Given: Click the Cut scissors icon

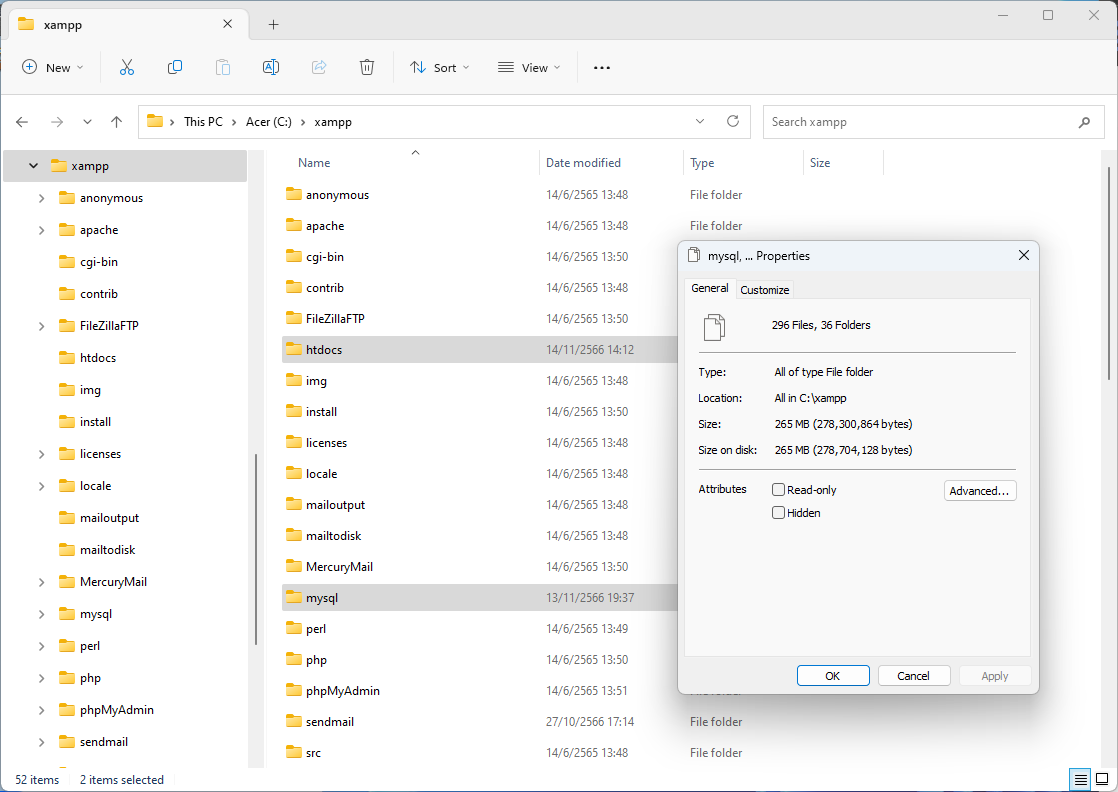Looking at the screenshot, I should coord(126,67).
